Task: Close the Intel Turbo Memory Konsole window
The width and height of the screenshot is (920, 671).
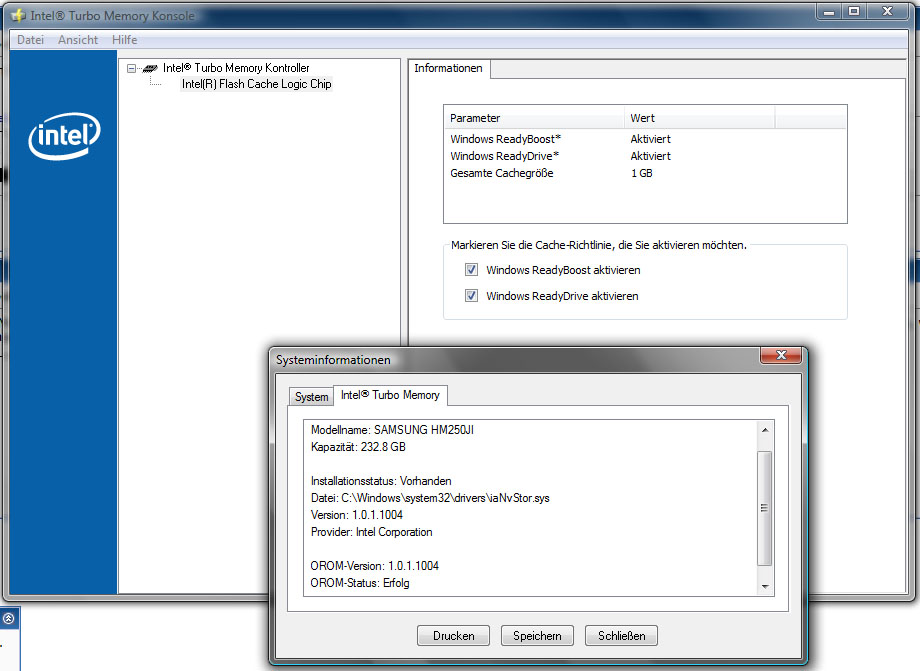Action: point(888,12)
